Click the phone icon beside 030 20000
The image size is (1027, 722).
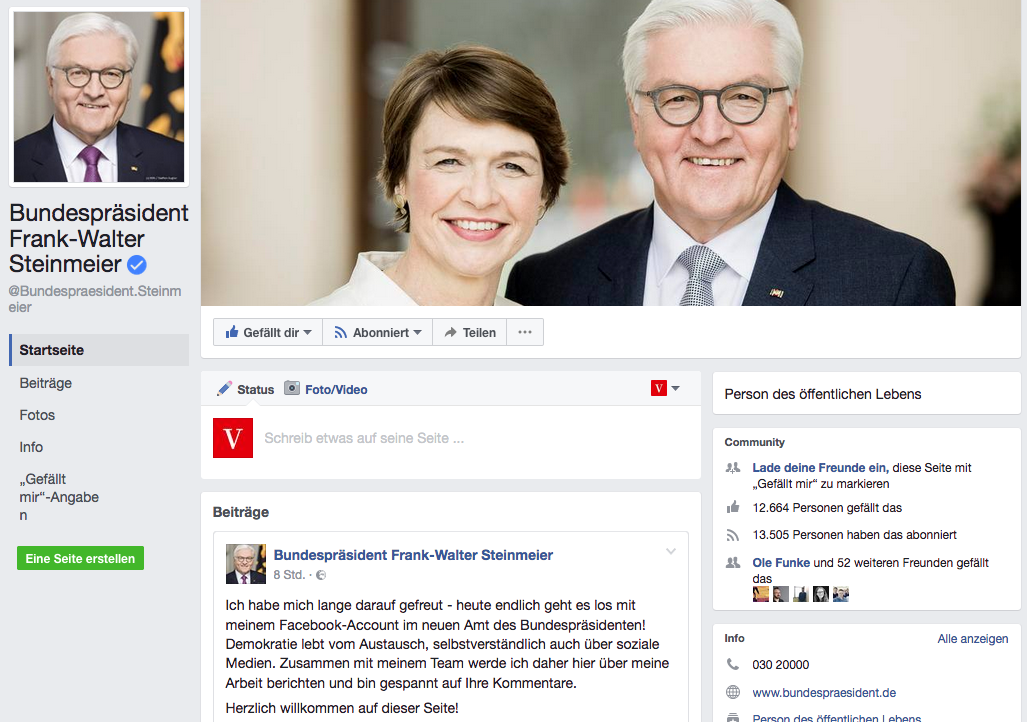[733, 664]
